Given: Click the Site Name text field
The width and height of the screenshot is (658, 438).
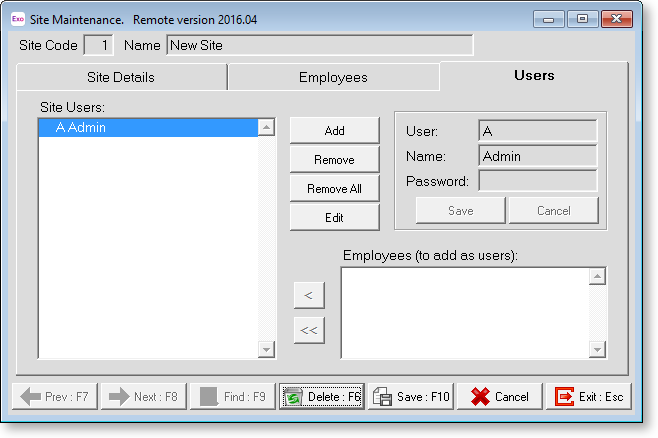Looking at the screenshot, I should 318,45.
